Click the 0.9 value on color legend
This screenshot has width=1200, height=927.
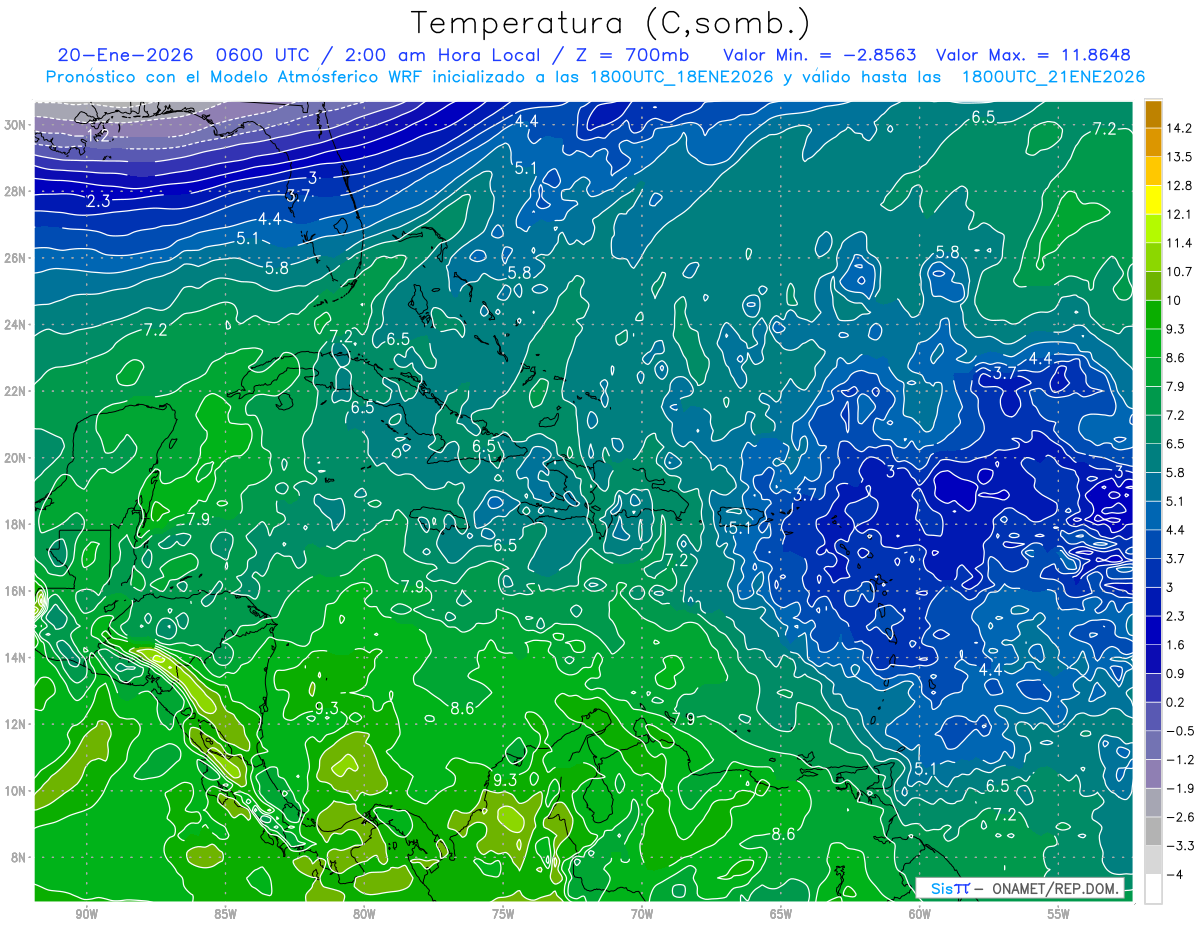tap(1177, 673)
